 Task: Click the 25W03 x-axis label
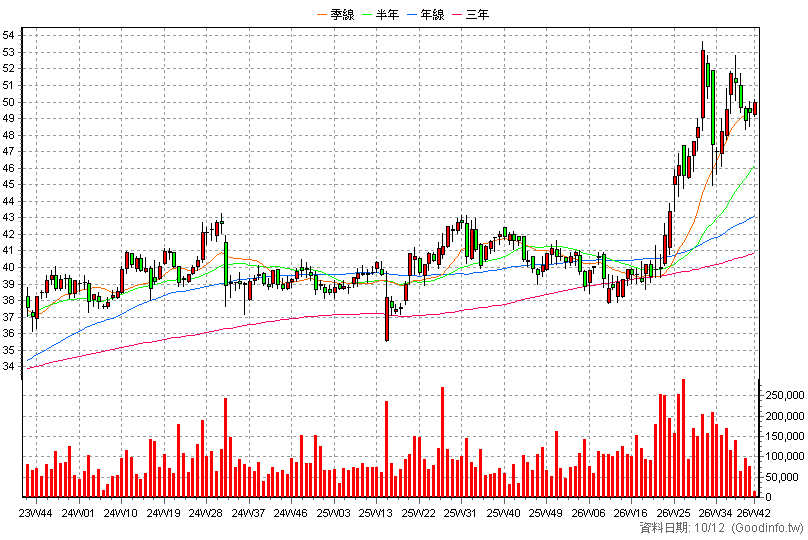[333, 513]
